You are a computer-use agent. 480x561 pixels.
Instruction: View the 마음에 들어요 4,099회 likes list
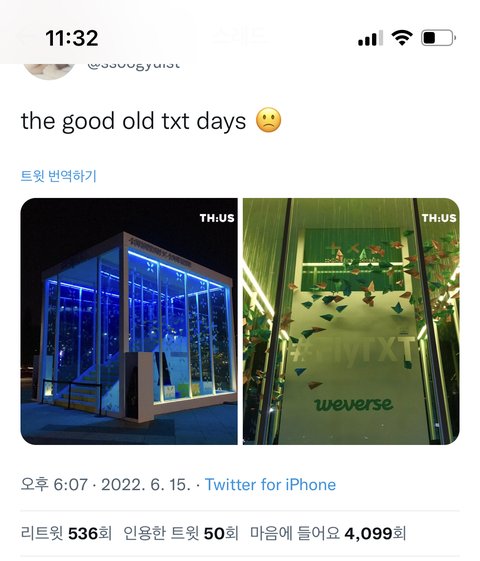(328, 533)
